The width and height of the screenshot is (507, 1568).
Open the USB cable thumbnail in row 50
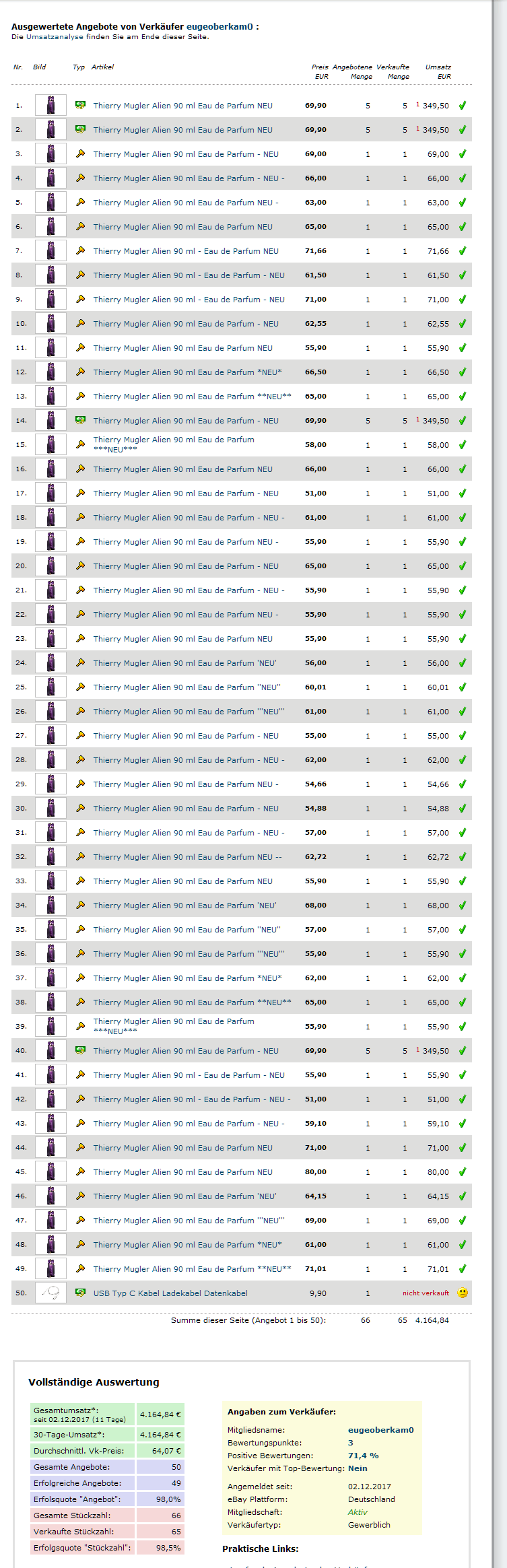pyautogui.click(x=50, y=1293)
